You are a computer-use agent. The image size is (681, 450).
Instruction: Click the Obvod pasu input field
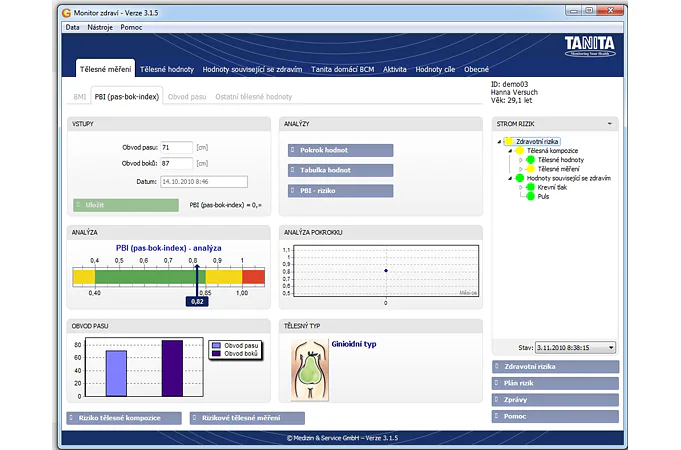coord(177,146)
